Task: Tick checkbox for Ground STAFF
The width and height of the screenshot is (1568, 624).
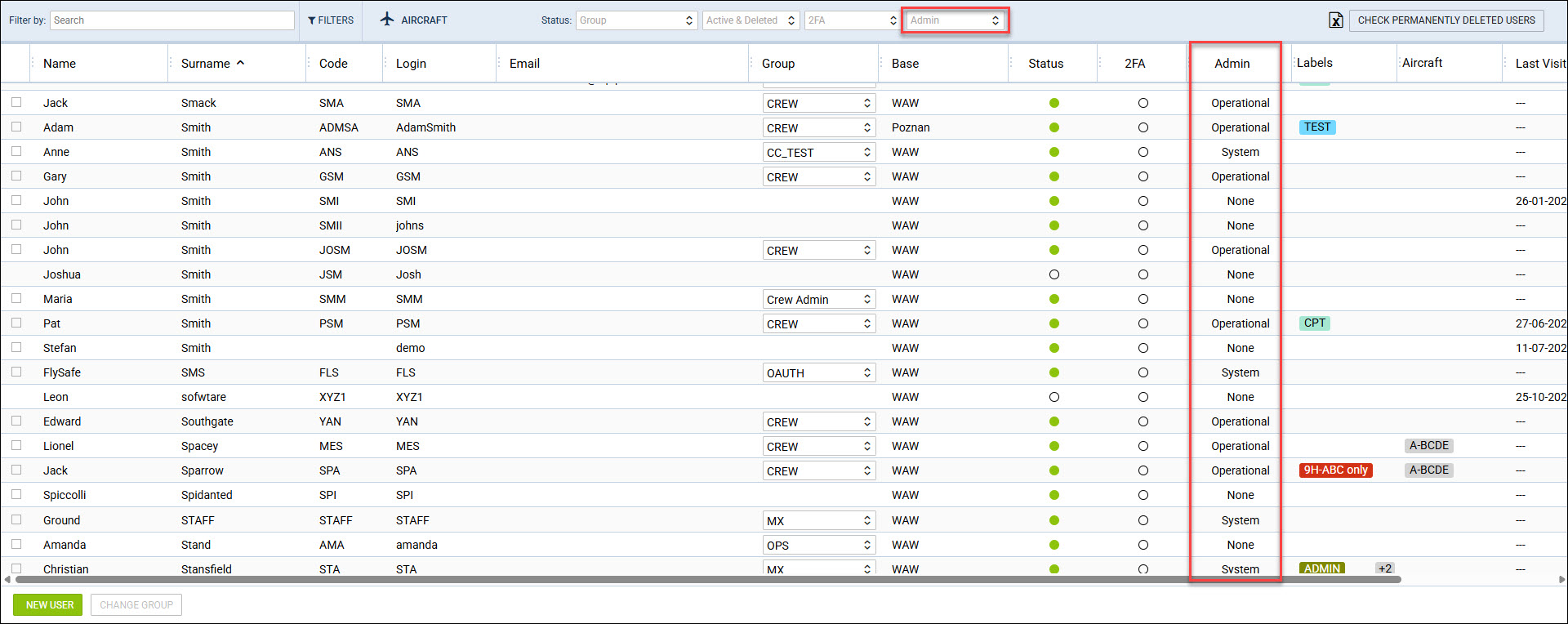Action: click(x=16, y=519)
